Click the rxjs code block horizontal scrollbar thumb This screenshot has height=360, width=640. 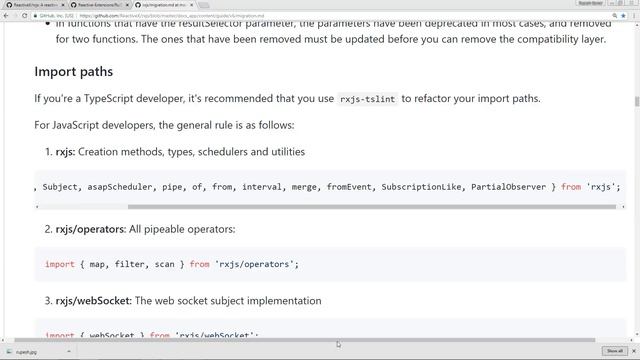pos(372,207)
